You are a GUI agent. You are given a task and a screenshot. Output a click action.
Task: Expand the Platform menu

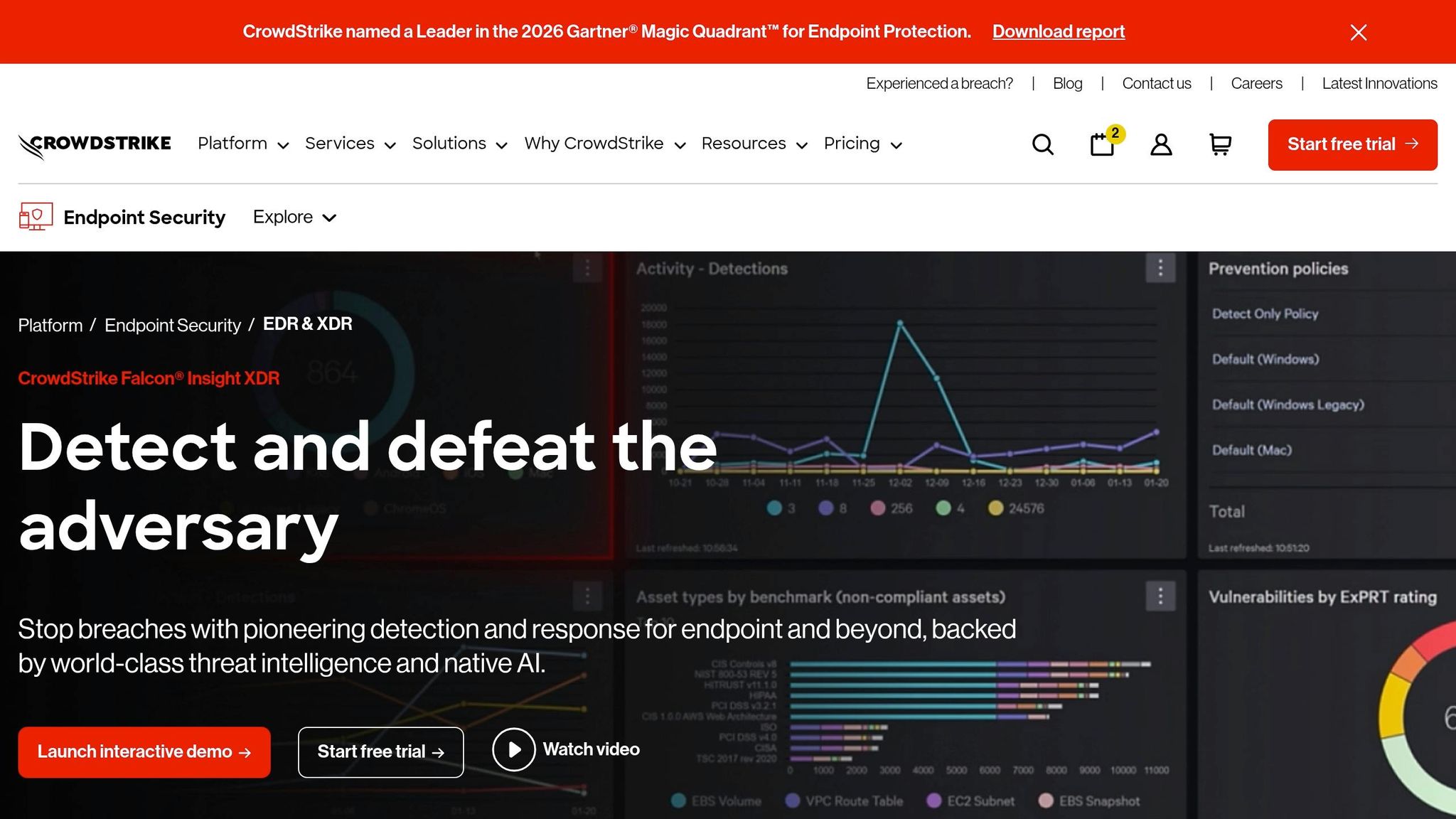(x=243, y=144)
